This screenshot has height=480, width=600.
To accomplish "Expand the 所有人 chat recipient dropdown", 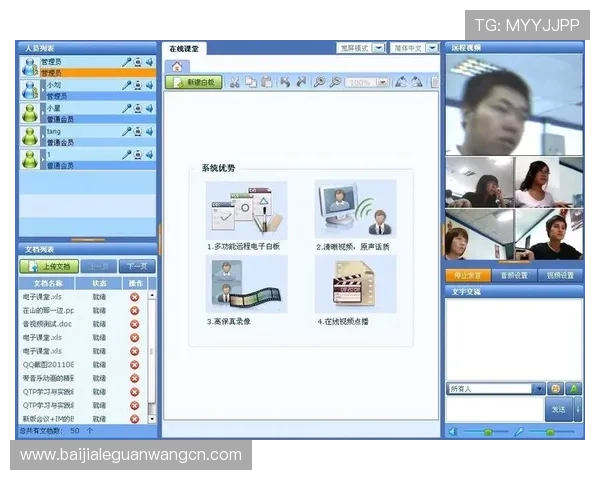I will (x=539, y=388).
